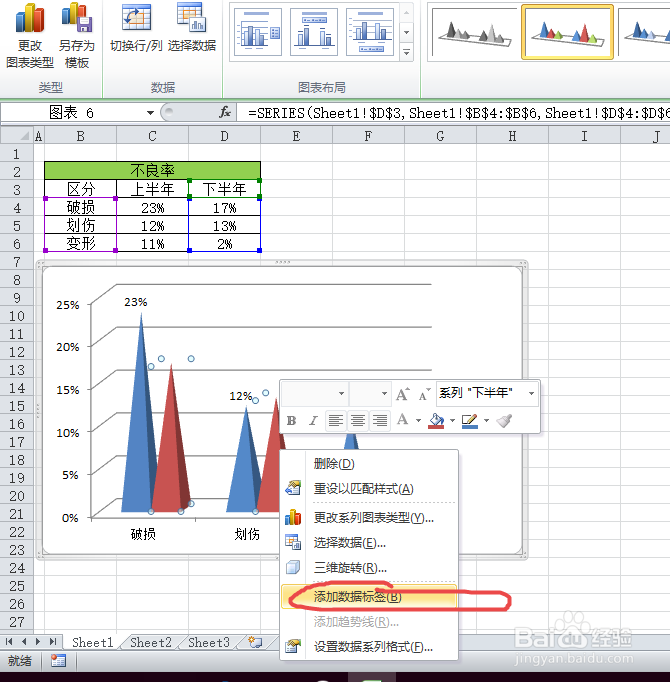Viewport: 670px width, 682px height.
Task: Click macro record icon in status bar
Action: click(x=58, y=661)
